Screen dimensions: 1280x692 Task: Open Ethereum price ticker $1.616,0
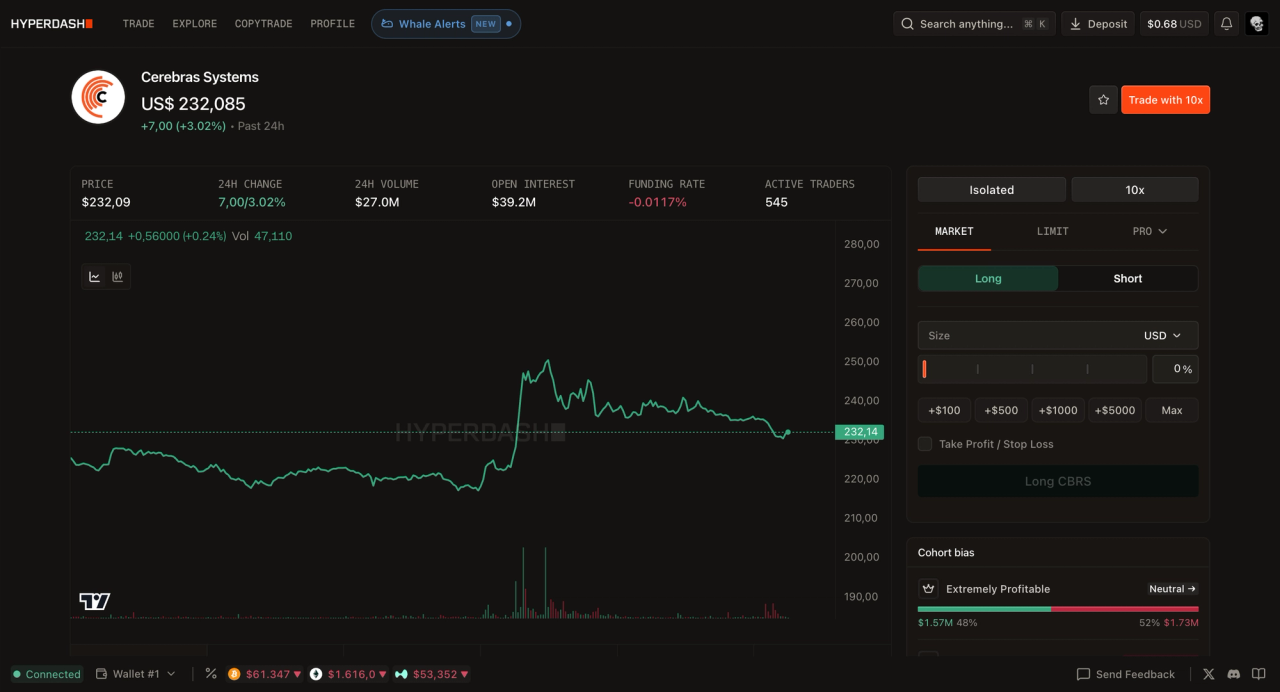click(x=347, y=674)
